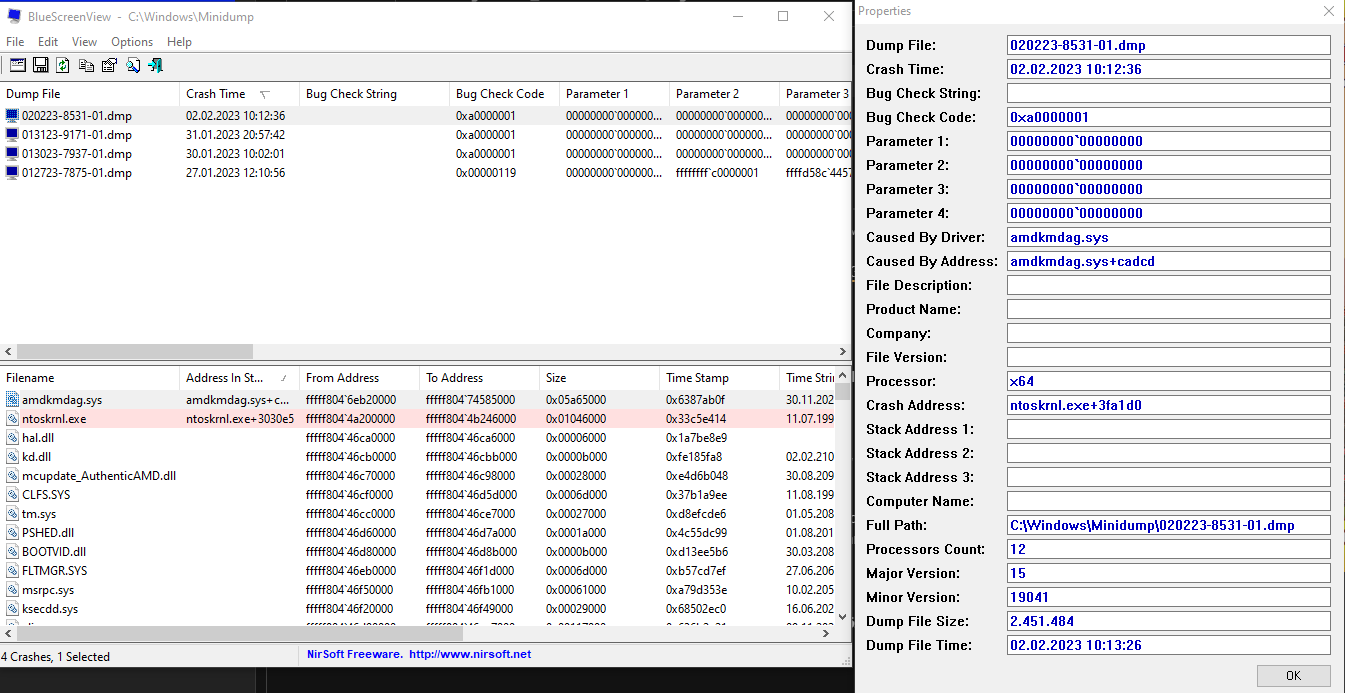Click the Copy Selected Items toolbar icon

[86, 65]
